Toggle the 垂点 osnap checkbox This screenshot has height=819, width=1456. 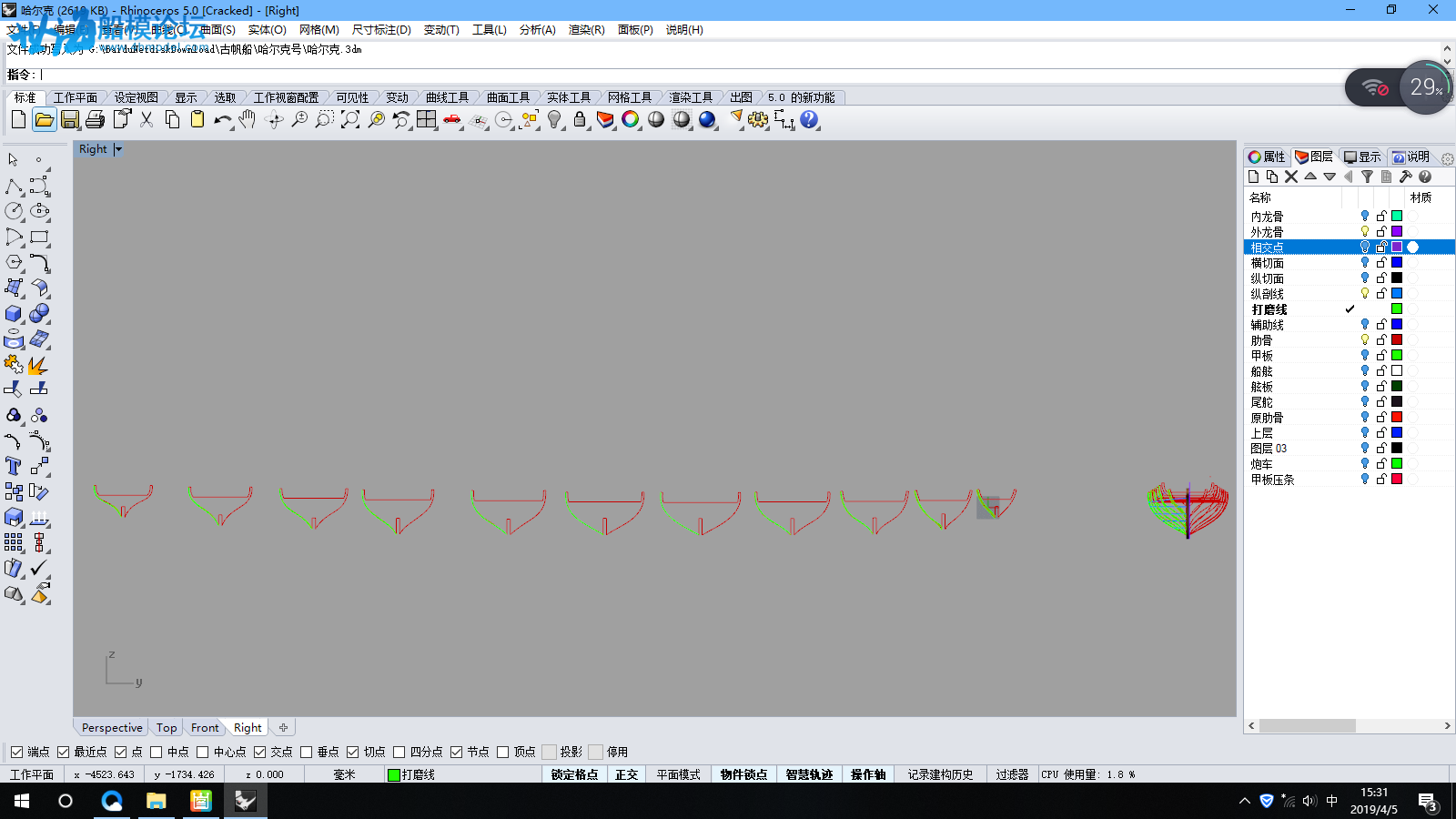tap(306, 752)
